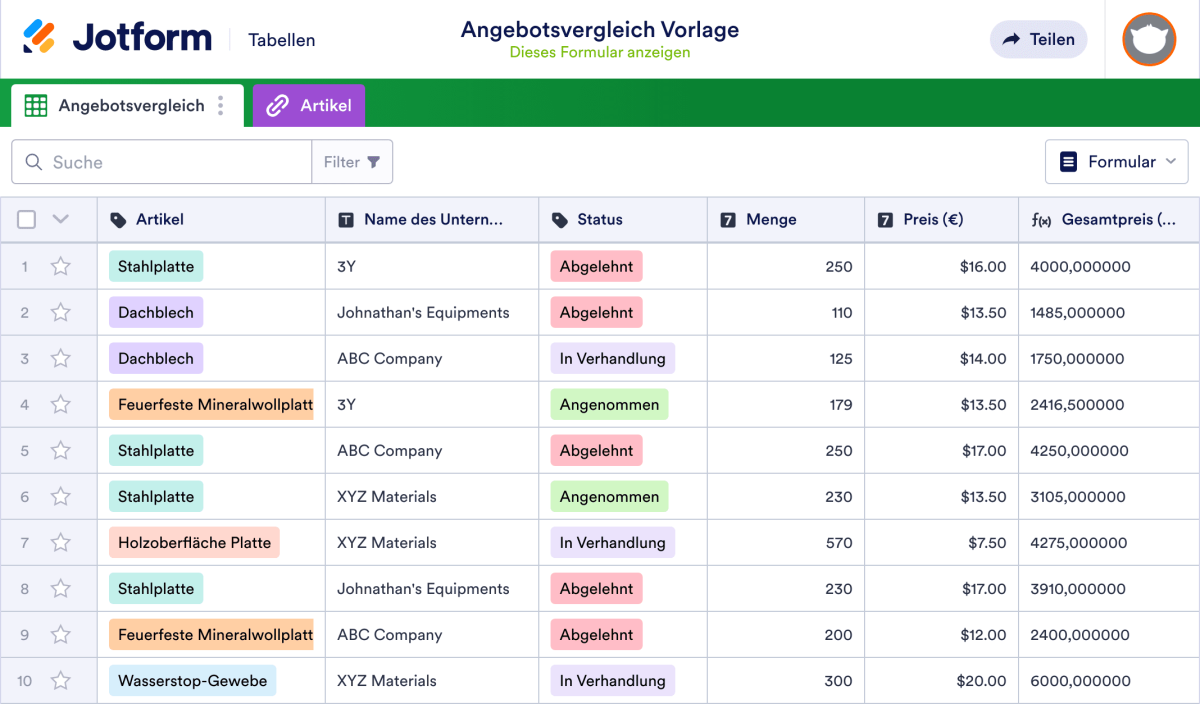
Task: Click the number icon in the Menge header
Action: click(726, 219)
